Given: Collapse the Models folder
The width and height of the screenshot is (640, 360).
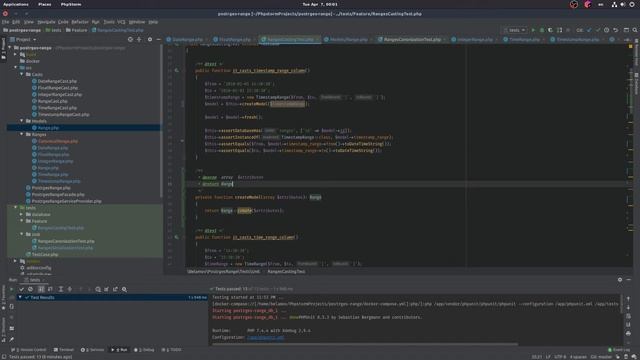Looking at the screenshot, I should coord(22,121).
